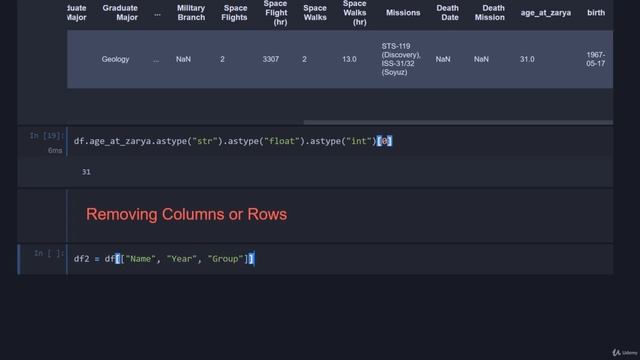Click the Missions column header

coord(403,13)
